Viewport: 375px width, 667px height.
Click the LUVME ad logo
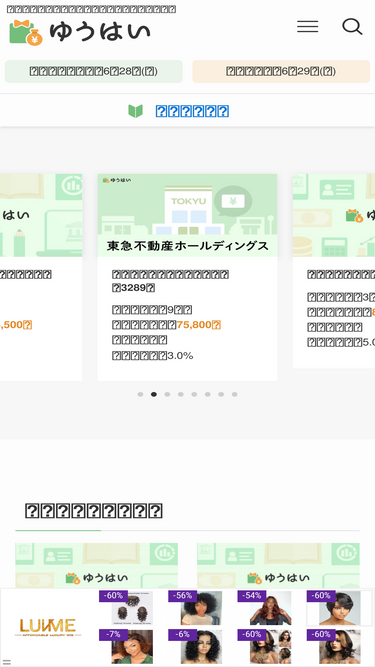(x=48, y=627)
